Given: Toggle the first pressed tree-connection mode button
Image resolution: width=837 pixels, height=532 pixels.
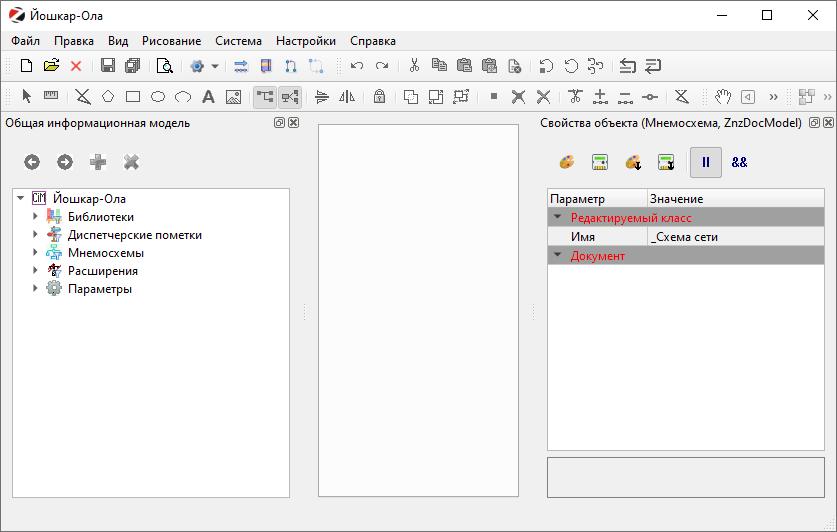Looking at the screenshot, I should [265, 97].
